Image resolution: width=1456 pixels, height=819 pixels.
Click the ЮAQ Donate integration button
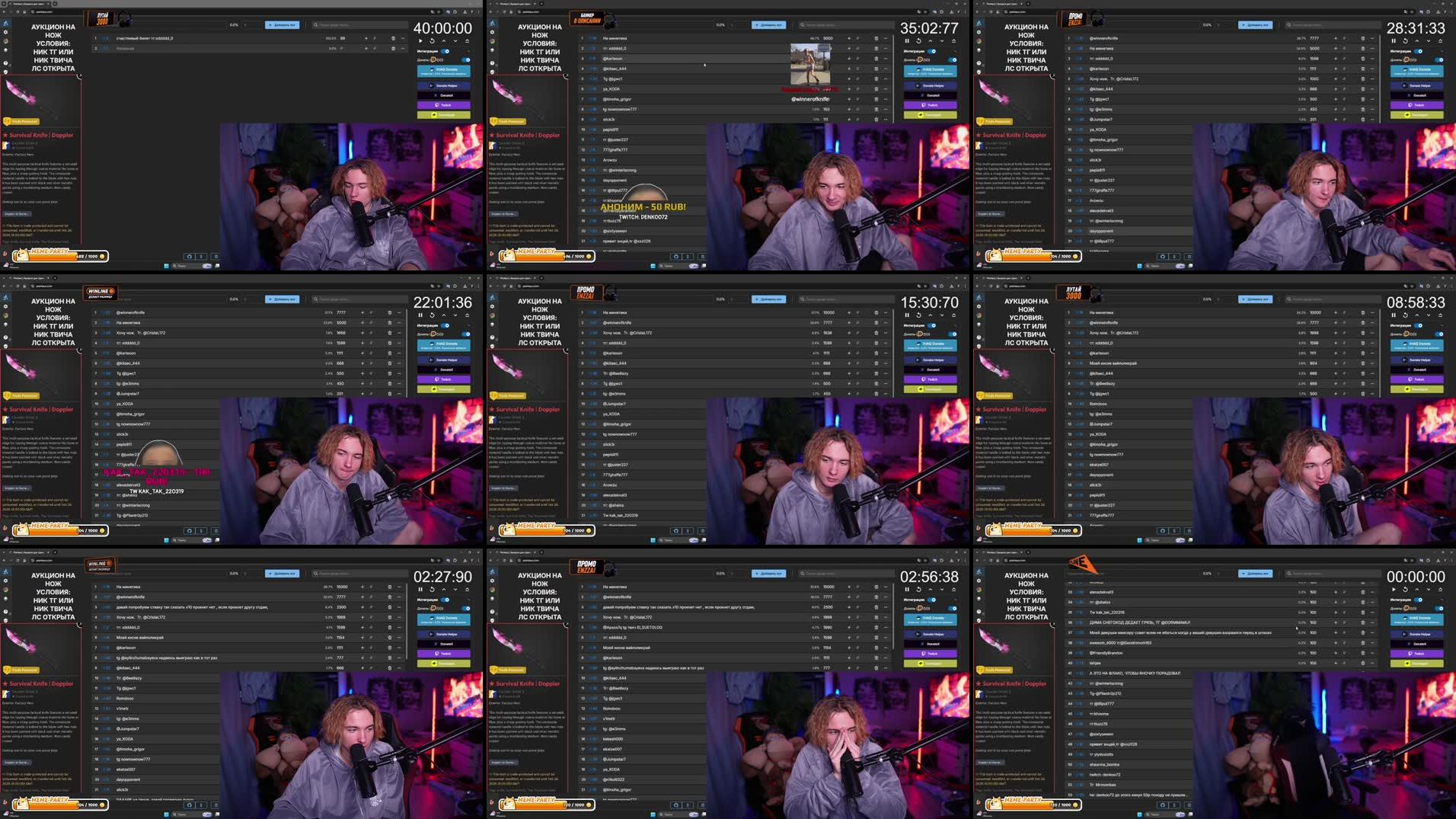click(443, 72)
